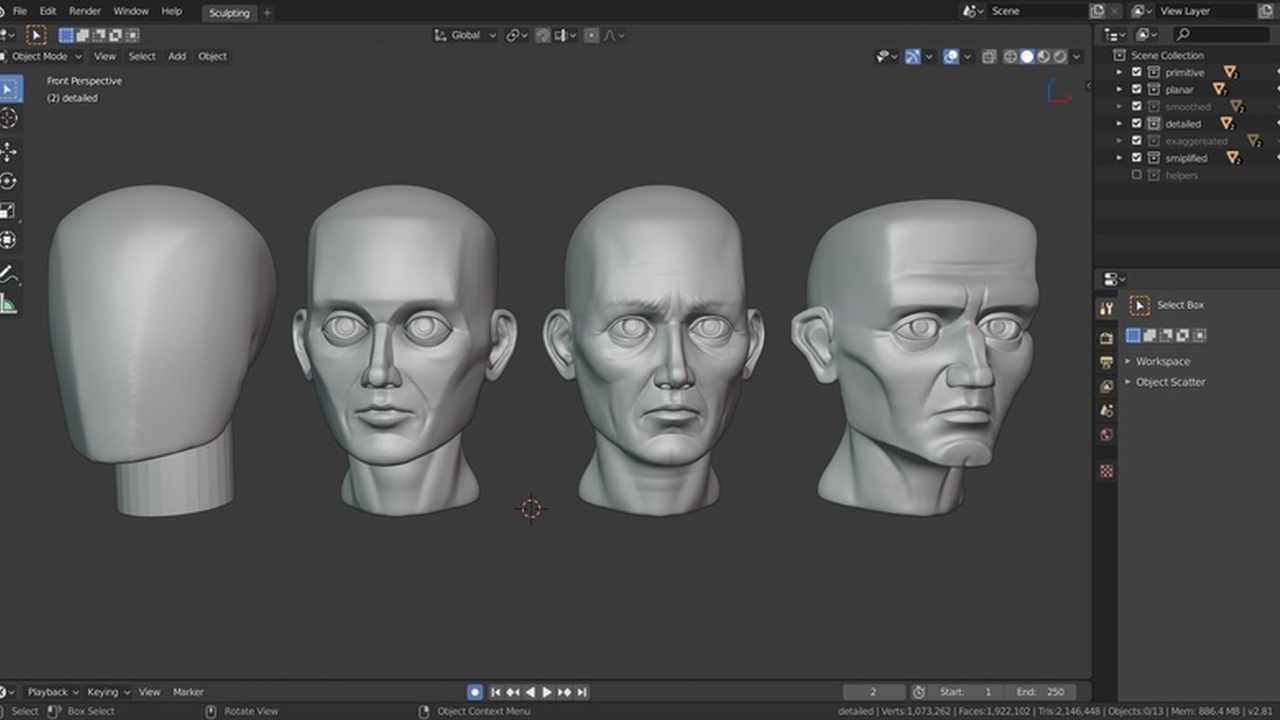Open the Render properties tab
This screenshot has height=720, width=1280.
click(x=1106, y=338)
